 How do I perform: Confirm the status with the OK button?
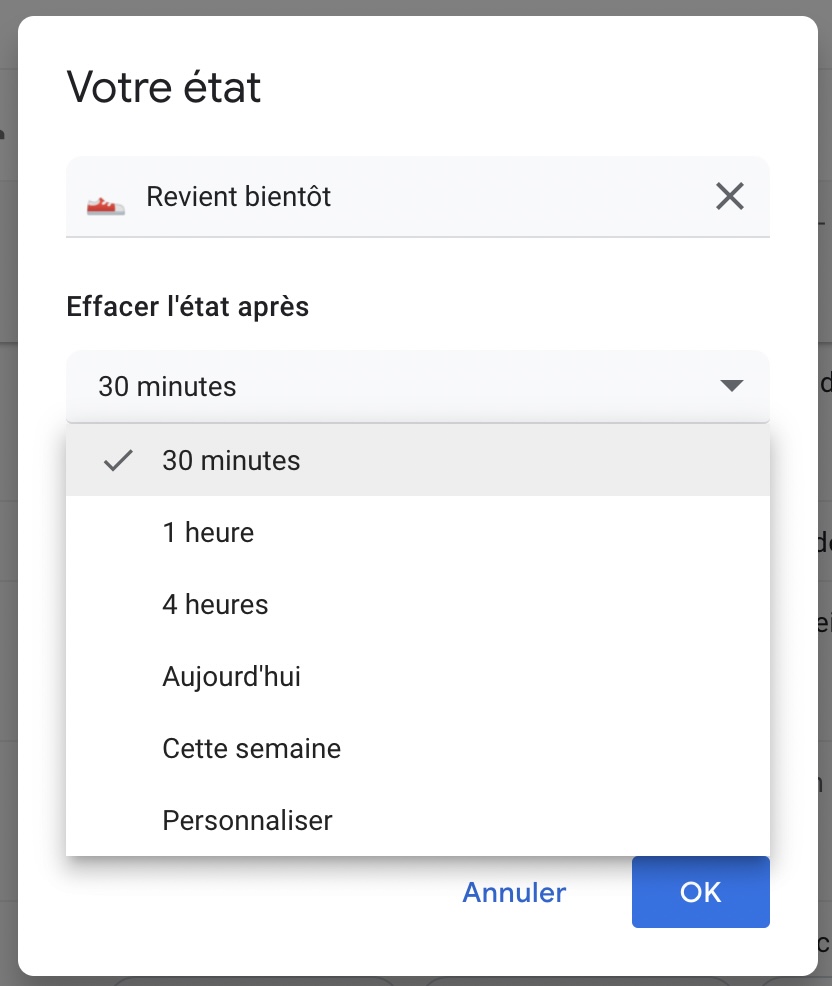coord(700,892)
